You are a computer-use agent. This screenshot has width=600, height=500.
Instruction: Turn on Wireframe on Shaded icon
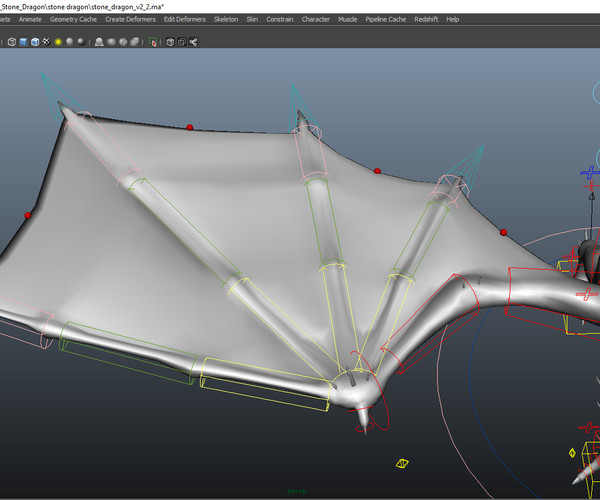click(35, 42)
